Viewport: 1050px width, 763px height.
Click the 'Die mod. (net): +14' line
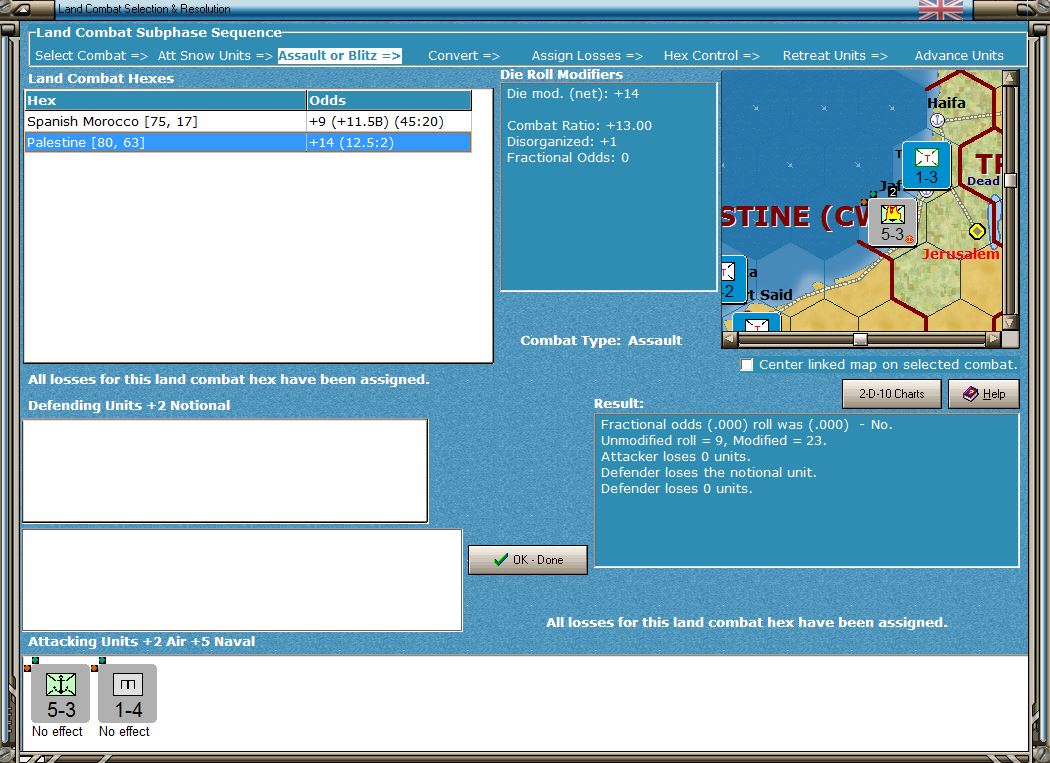click(573, 94)
